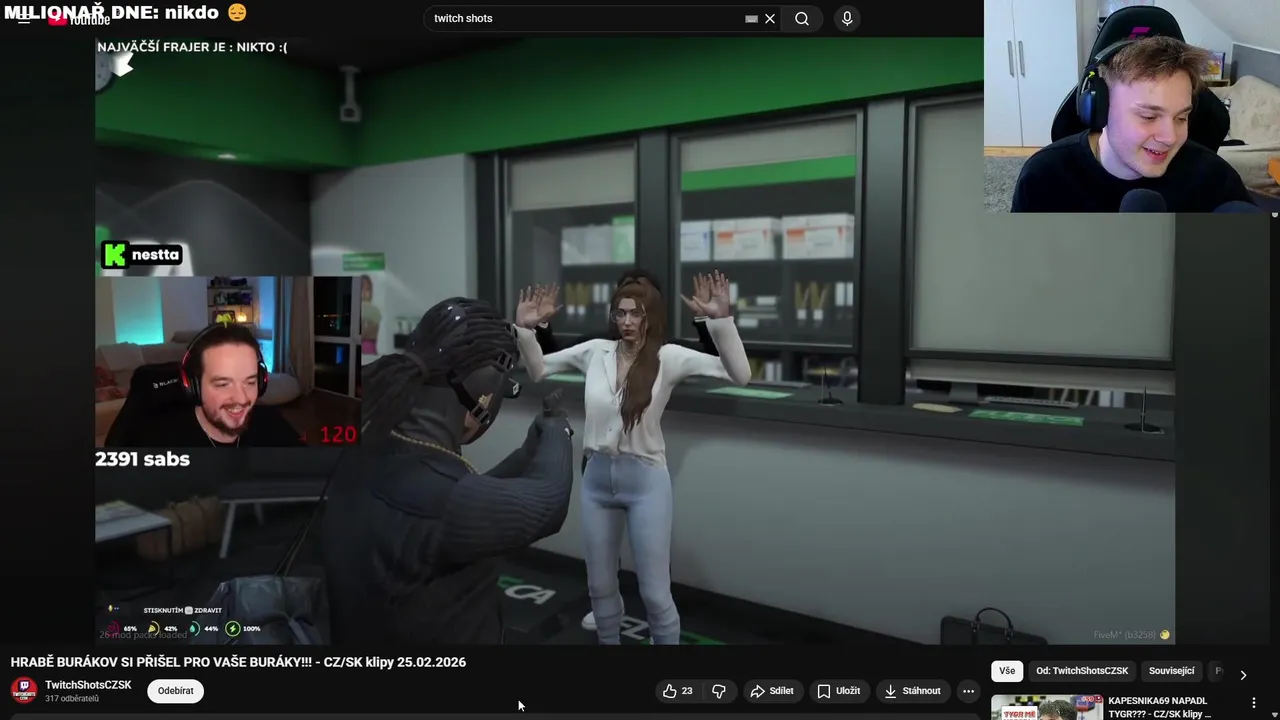Open KAPESNIKA69 NAPADL TYGR video title

tap(1160, 707)
